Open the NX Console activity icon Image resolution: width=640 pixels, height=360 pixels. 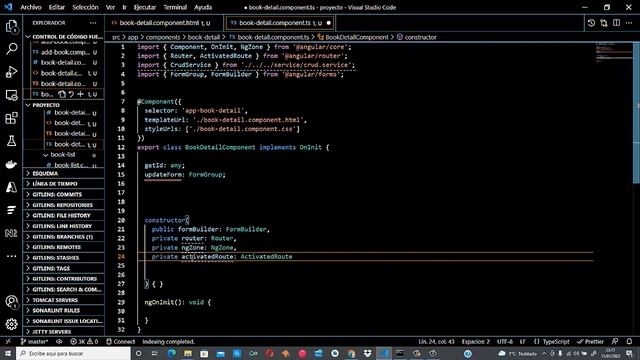(11, 233)
